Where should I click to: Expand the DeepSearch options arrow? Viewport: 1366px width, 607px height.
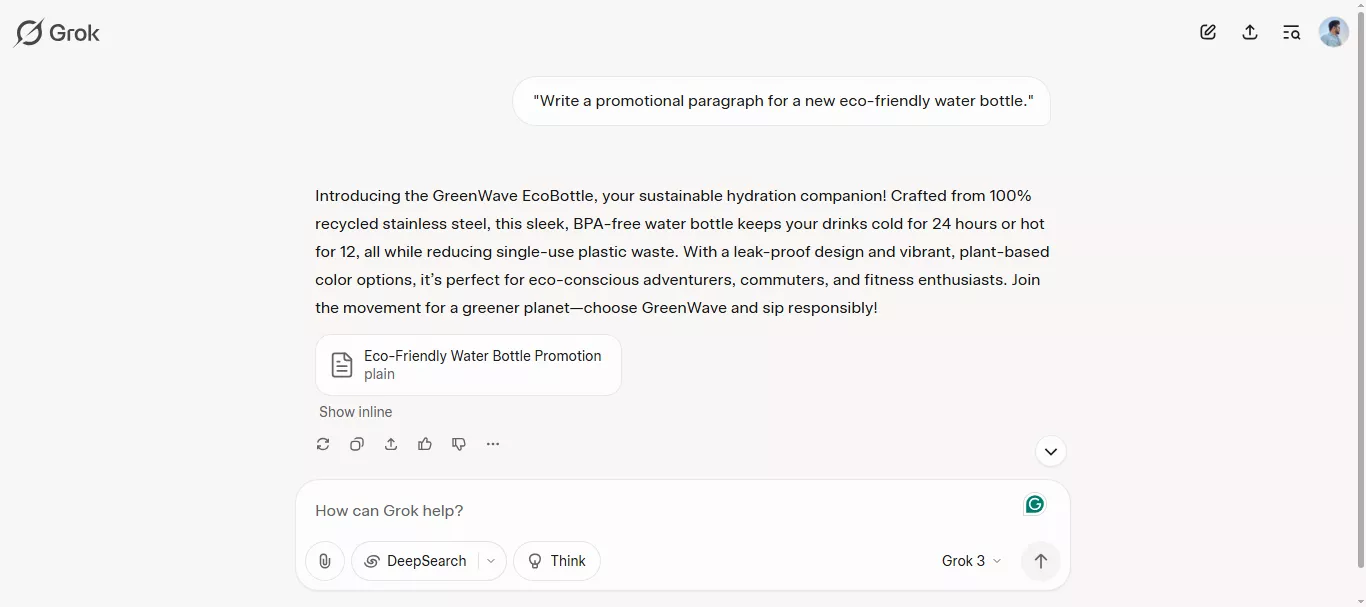point(491,561)
